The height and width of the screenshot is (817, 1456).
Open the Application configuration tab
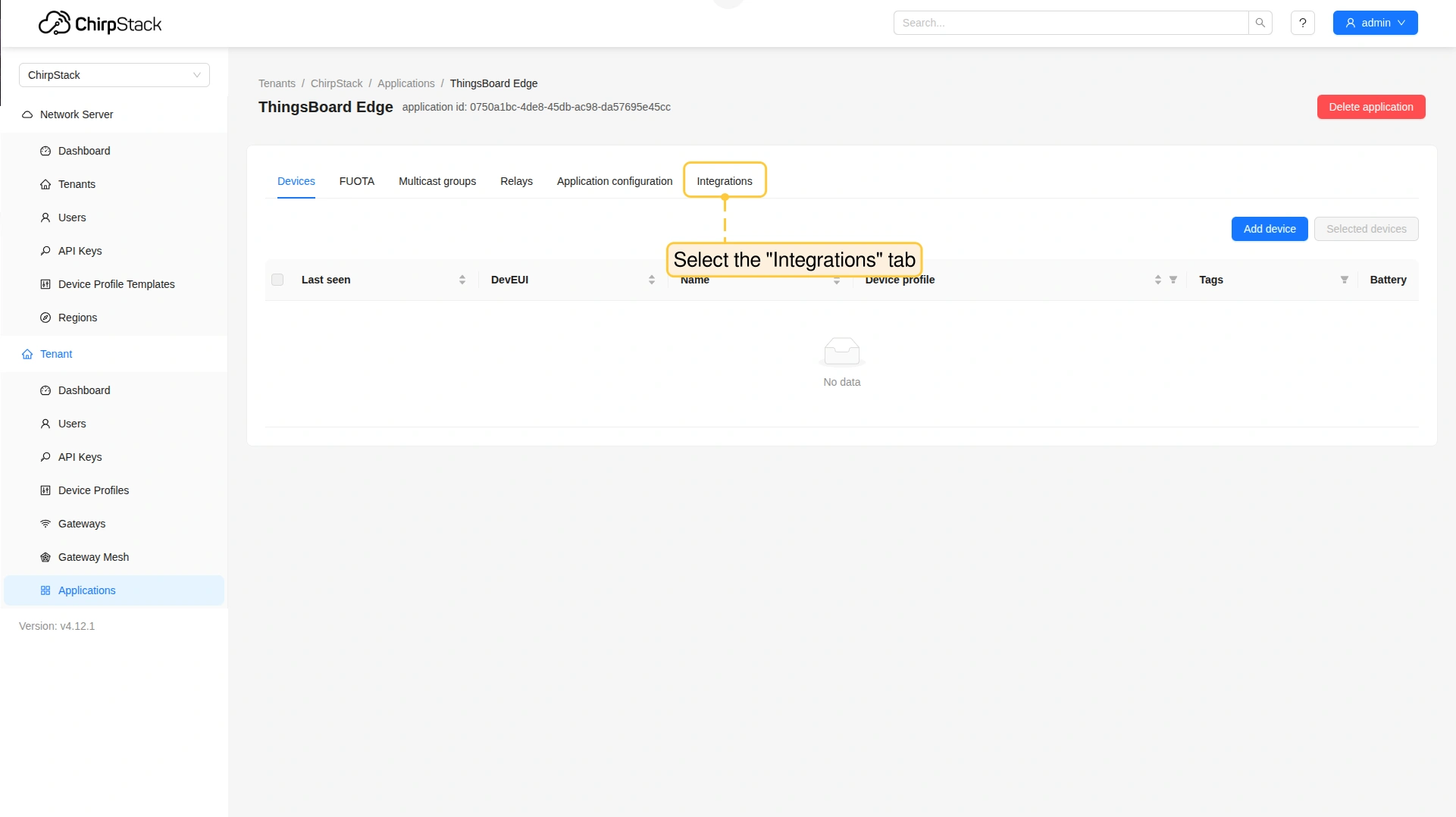[614, 181]
